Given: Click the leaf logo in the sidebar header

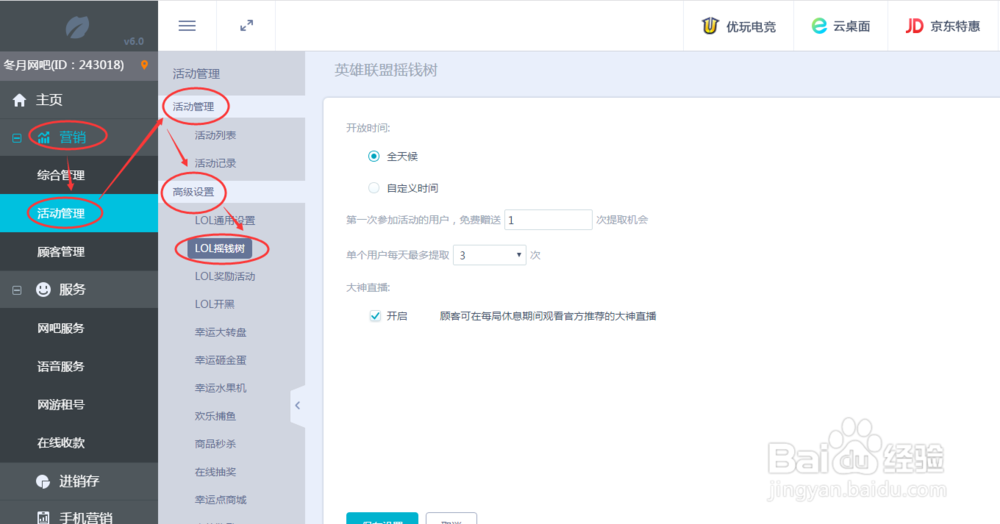Looking at the screenshot, I should pos(77,27).
